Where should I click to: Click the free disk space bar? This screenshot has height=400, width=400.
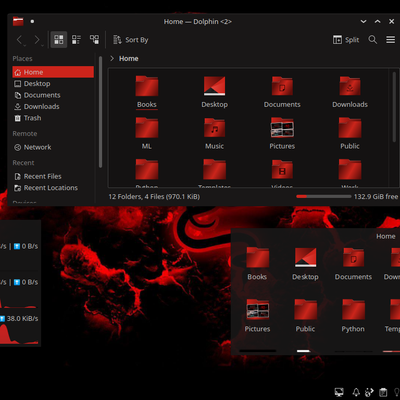[x=323, y=197]
